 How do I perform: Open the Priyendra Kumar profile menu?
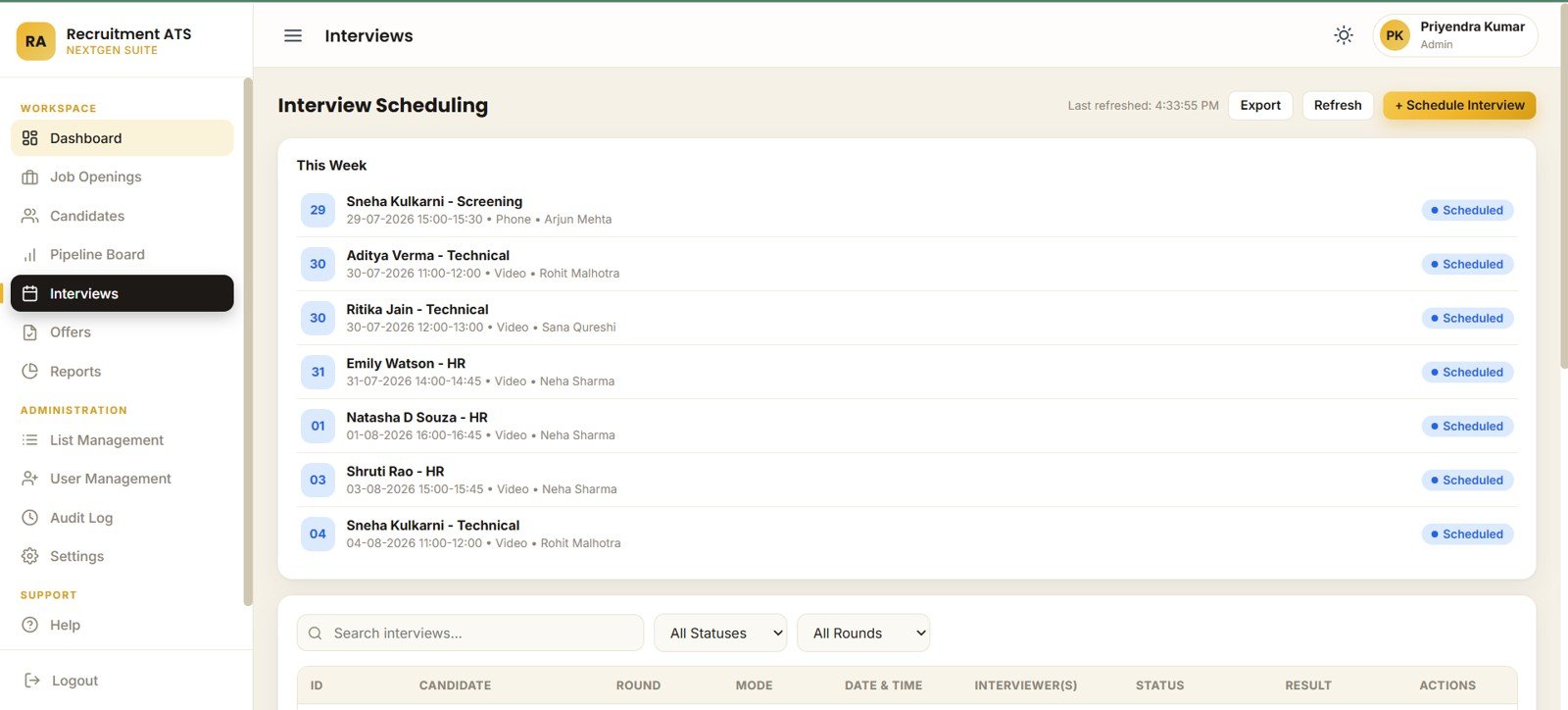[x=1455, y=35]
